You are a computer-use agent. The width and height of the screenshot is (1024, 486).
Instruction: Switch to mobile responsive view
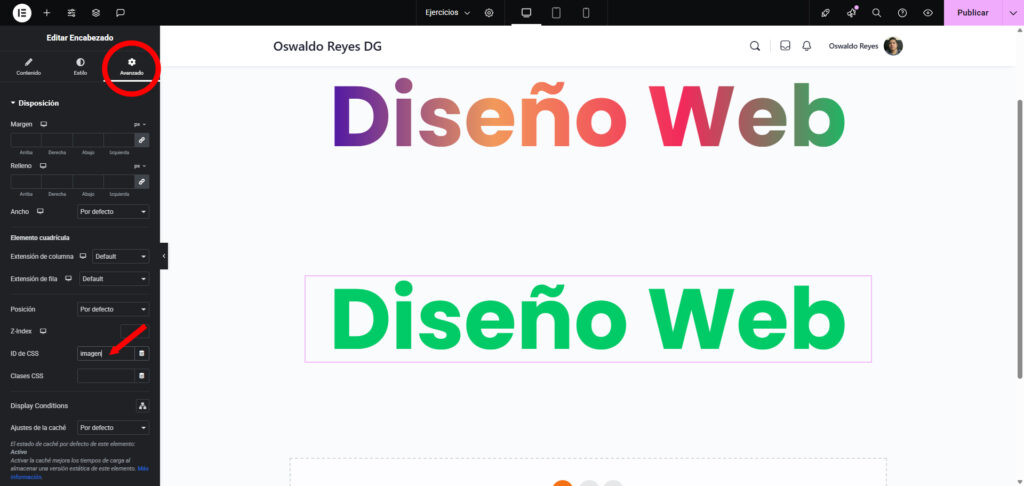(586, 13)
